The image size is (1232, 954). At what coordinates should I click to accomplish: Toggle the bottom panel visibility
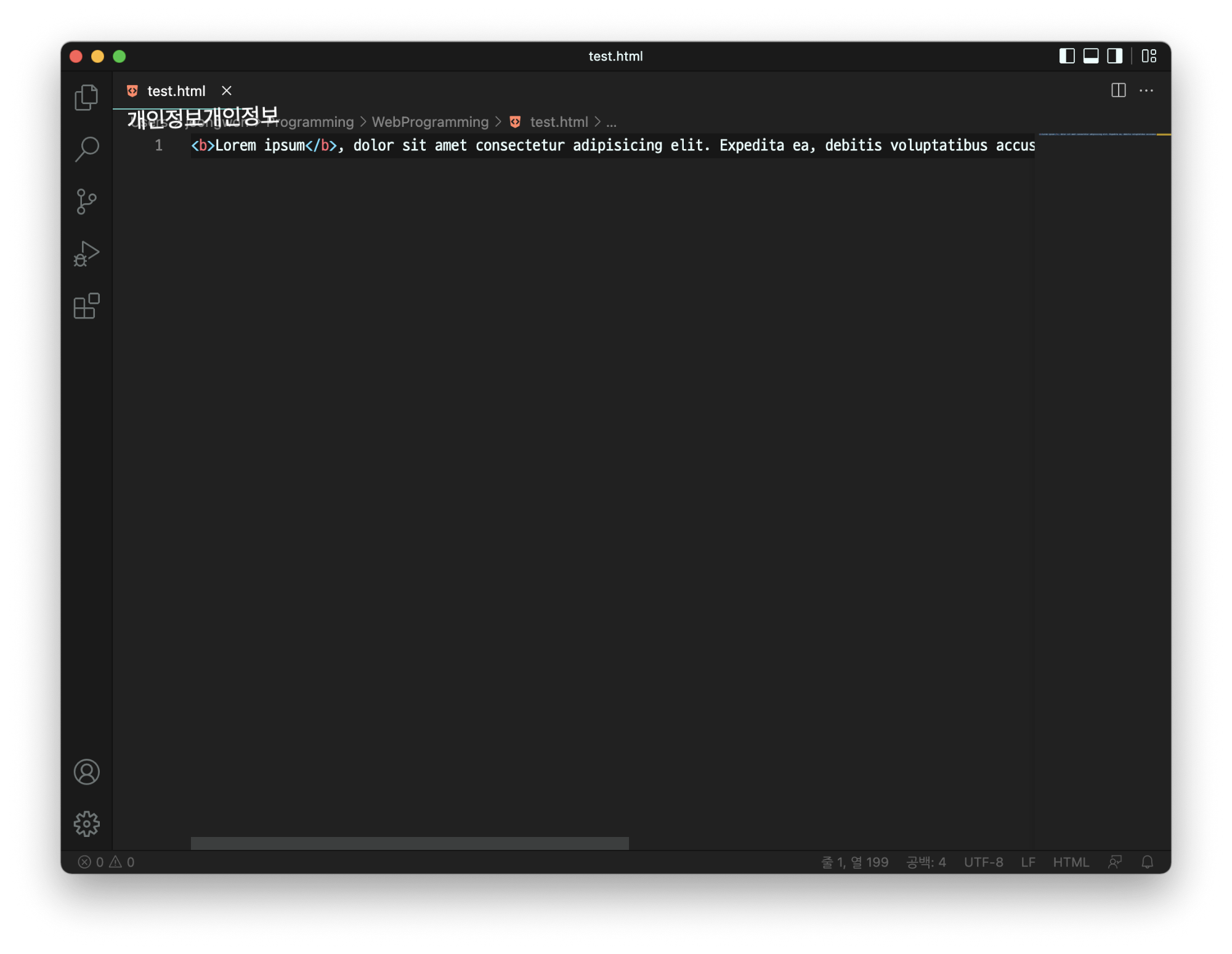pos(1091,56)
